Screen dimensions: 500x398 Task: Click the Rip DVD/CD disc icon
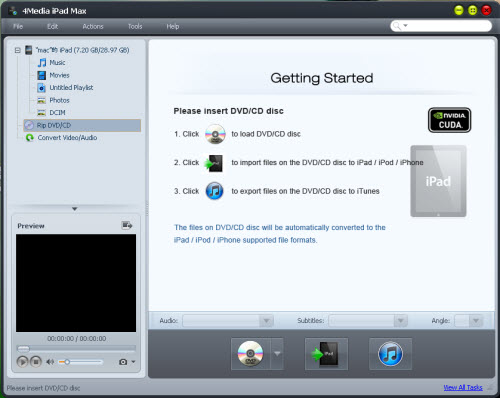pos(29,125)
